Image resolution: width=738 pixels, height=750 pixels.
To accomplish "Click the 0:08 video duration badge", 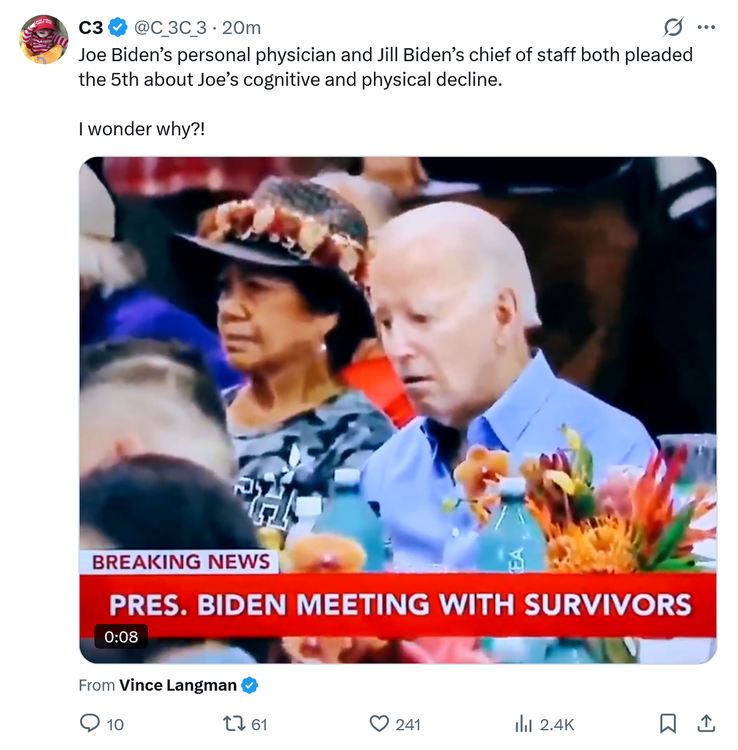I will click(121, 636).
